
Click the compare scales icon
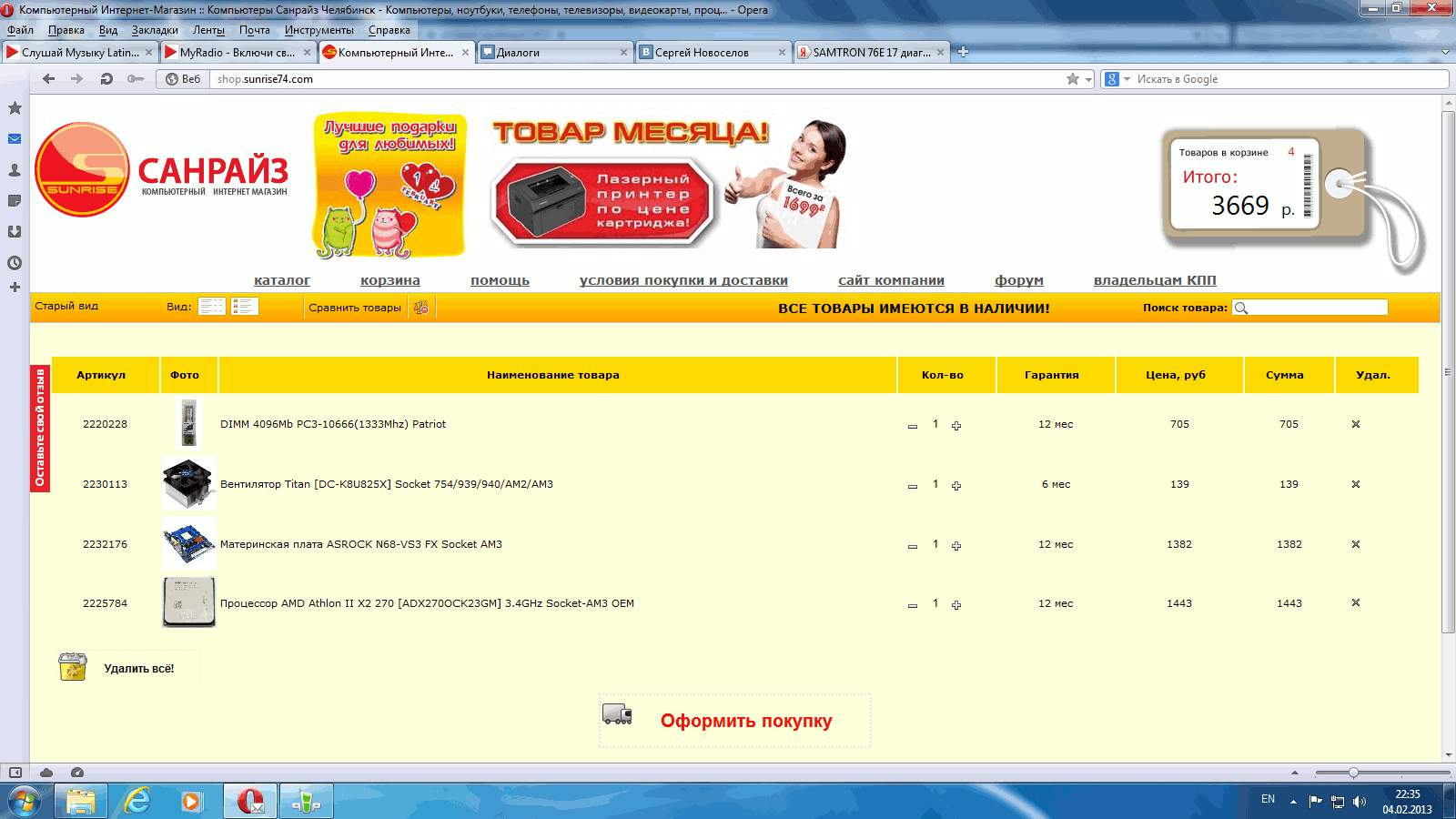pyautogui.click(x=420, y=308)
